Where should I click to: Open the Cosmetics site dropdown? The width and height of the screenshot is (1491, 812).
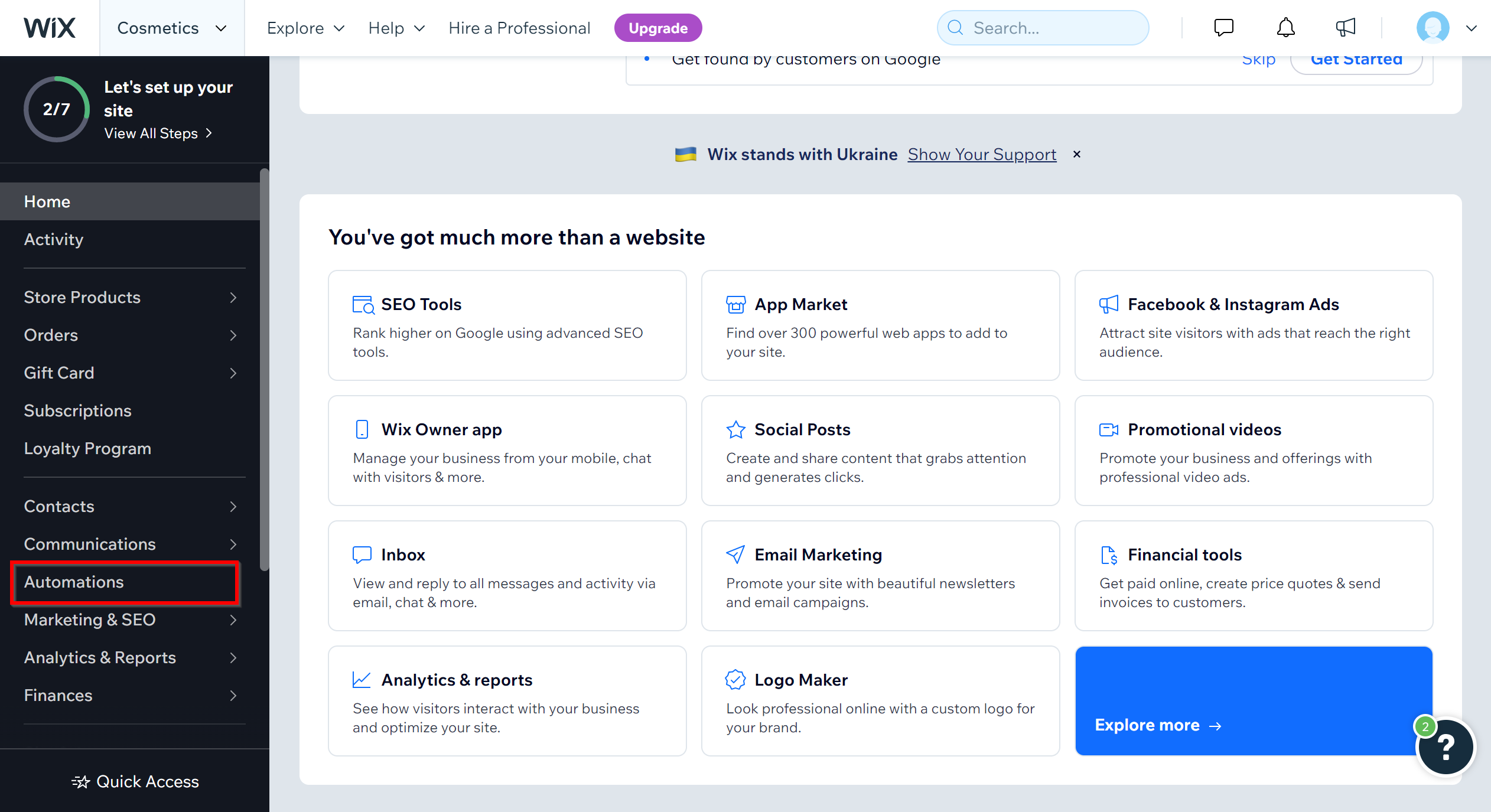click(172, 28)
